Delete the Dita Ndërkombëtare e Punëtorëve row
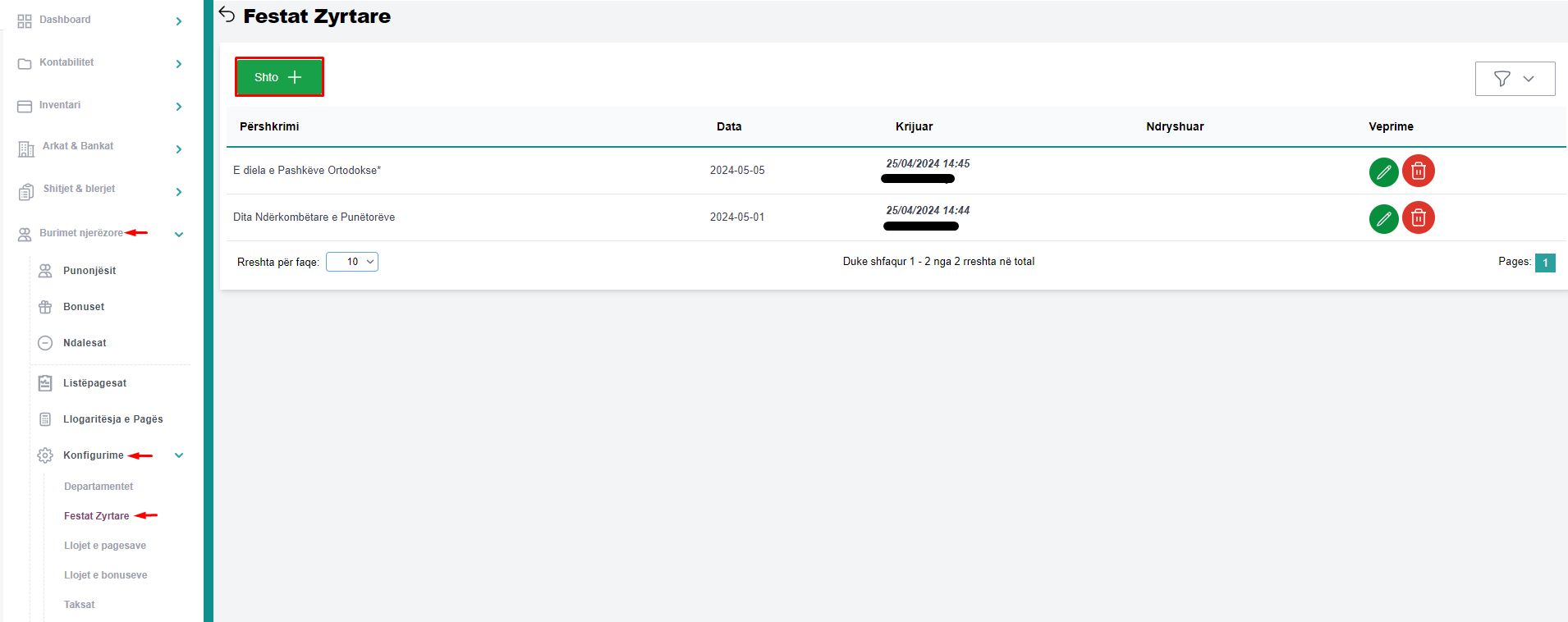 1418,218
